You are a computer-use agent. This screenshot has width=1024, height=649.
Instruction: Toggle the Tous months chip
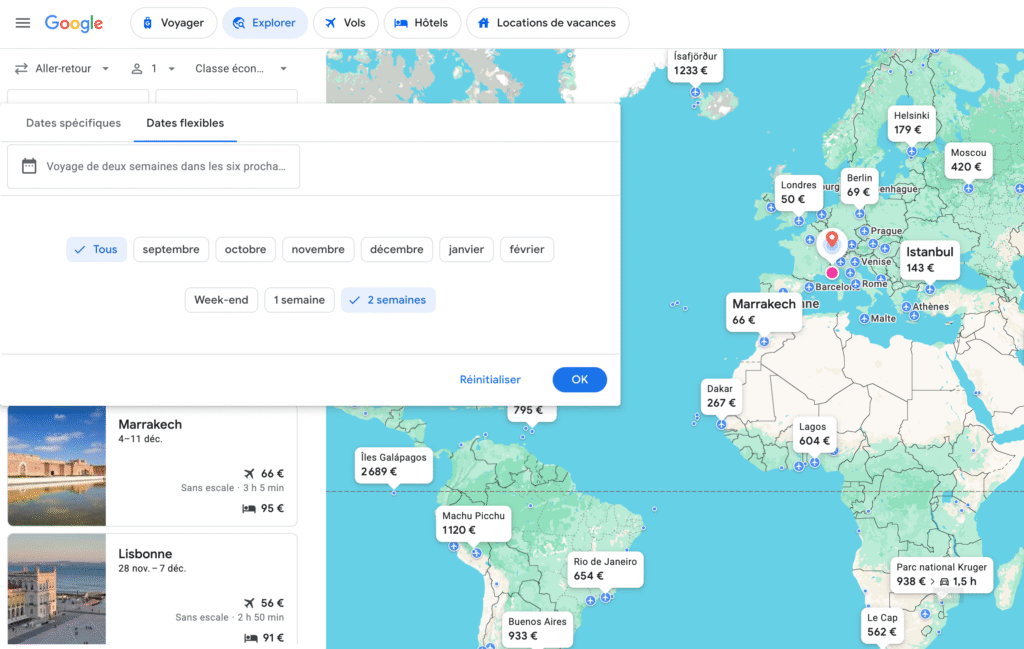[x=96, y=249]
